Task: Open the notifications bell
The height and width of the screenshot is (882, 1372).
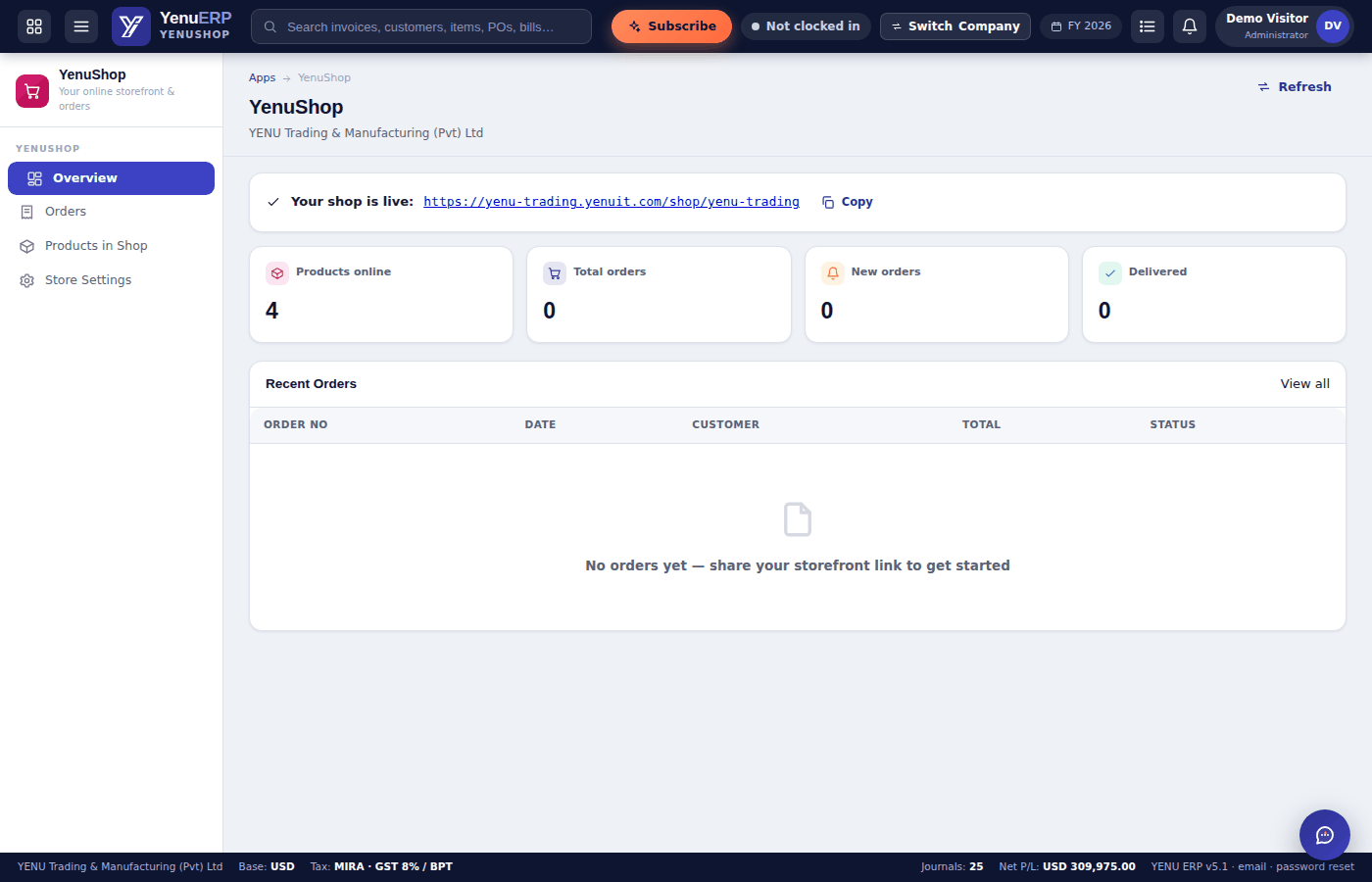Action: [x=1190, y=26]
